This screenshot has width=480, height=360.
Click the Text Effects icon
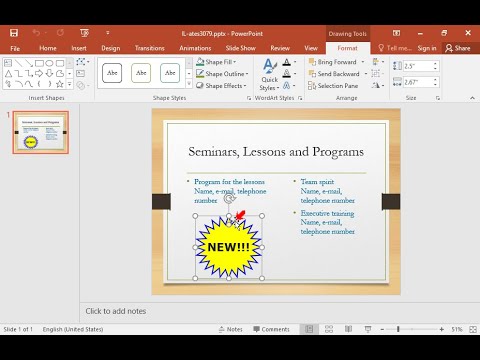click(x=287, y=86)
